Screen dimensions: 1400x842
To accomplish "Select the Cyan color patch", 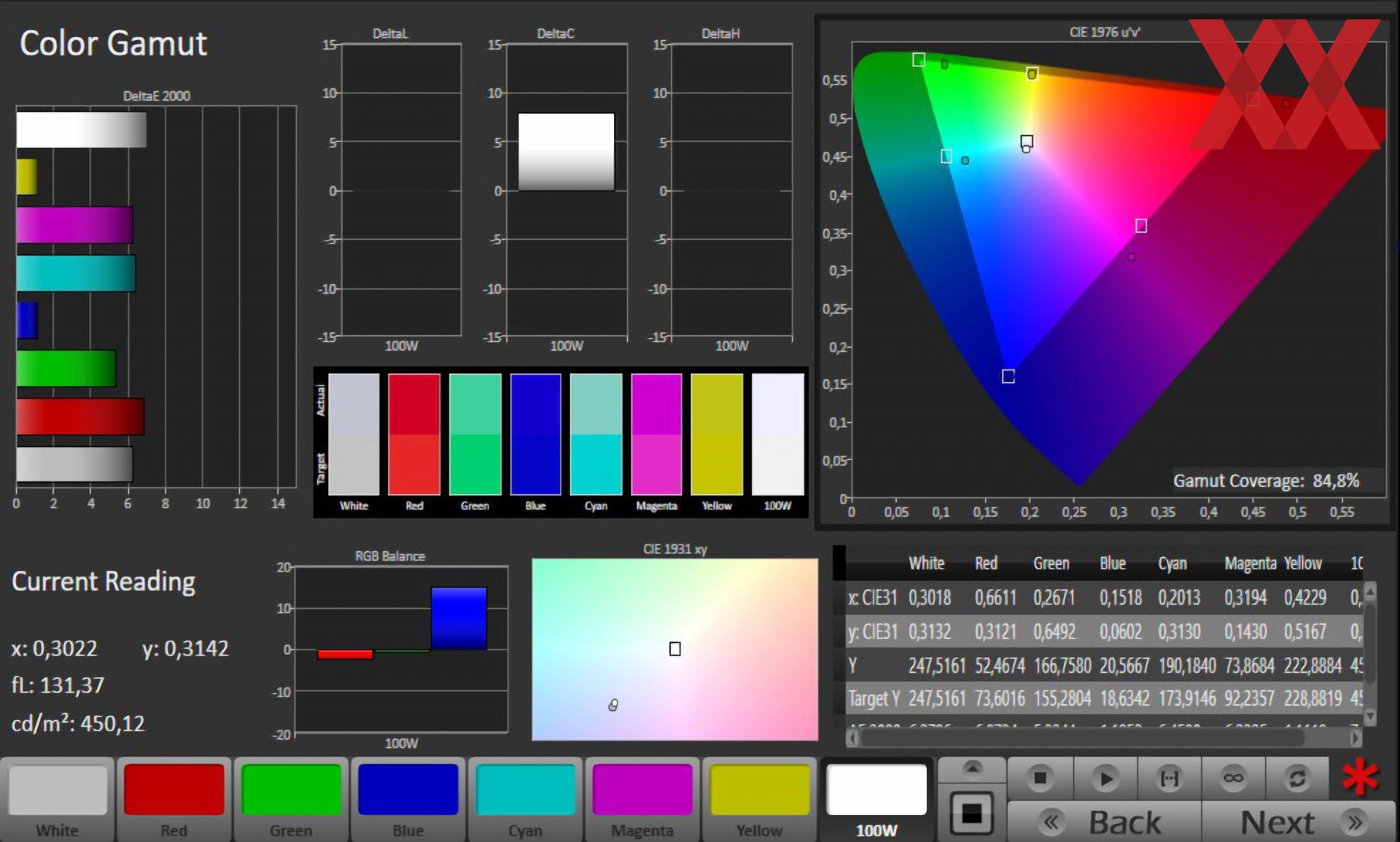I will pos(525,800).
